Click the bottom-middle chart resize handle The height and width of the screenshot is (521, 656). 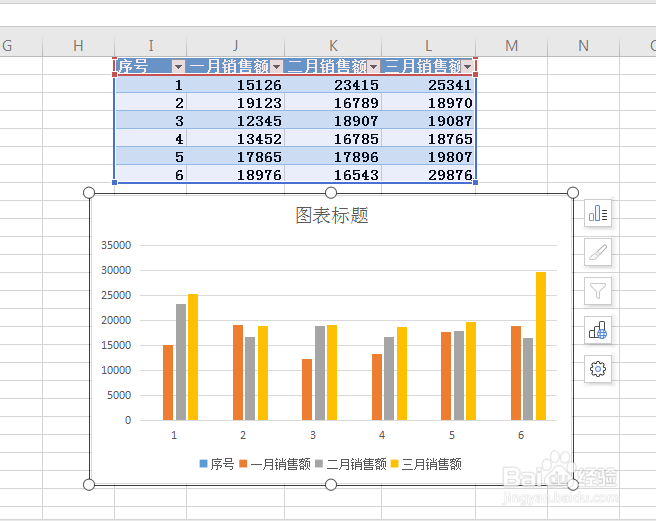click(331, 485)
